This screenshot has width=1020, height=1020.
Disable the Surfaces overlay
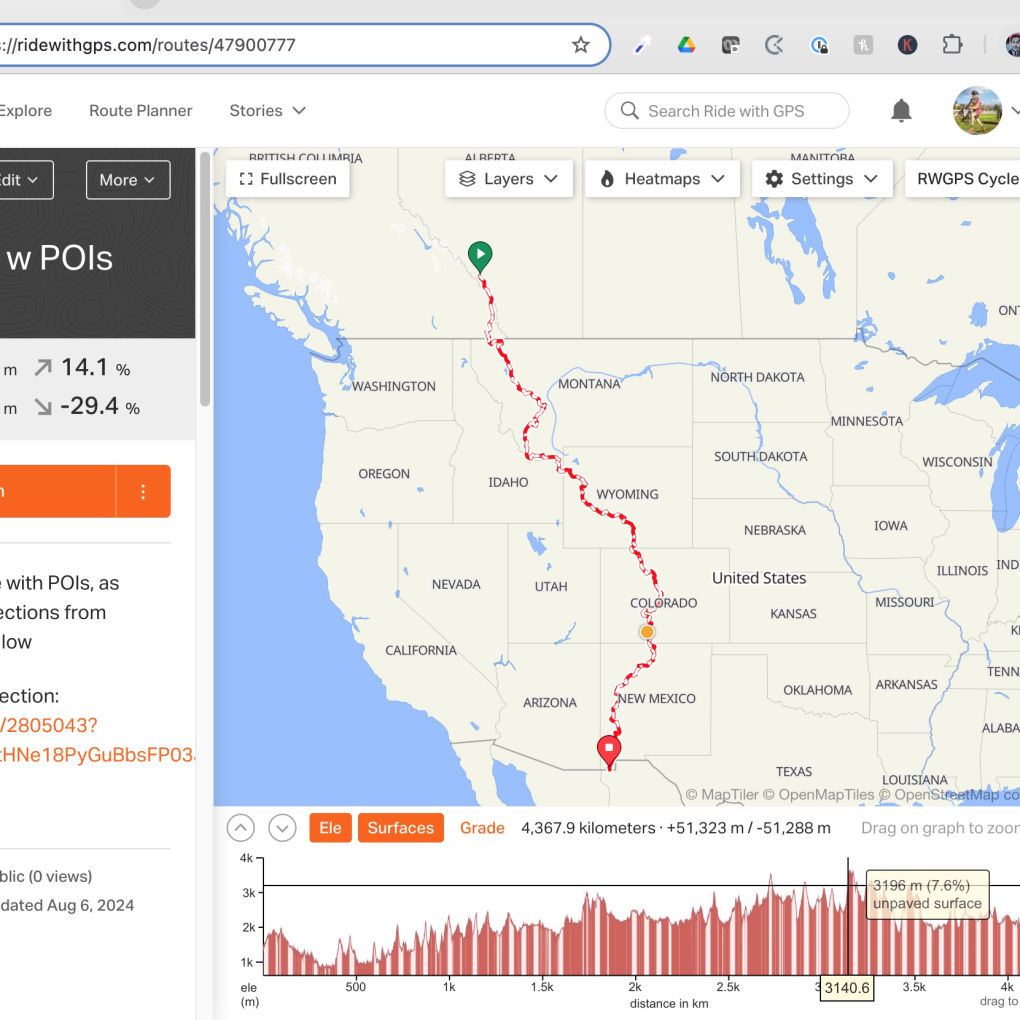click(400, 828)
